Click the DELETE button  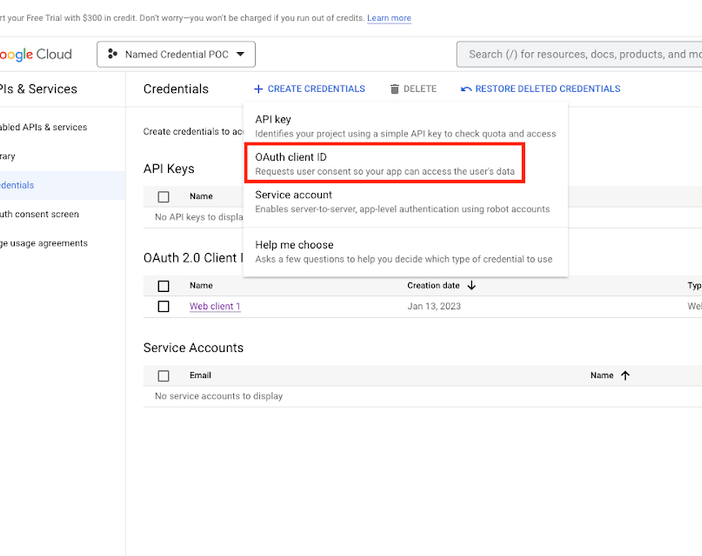point(413,89)
